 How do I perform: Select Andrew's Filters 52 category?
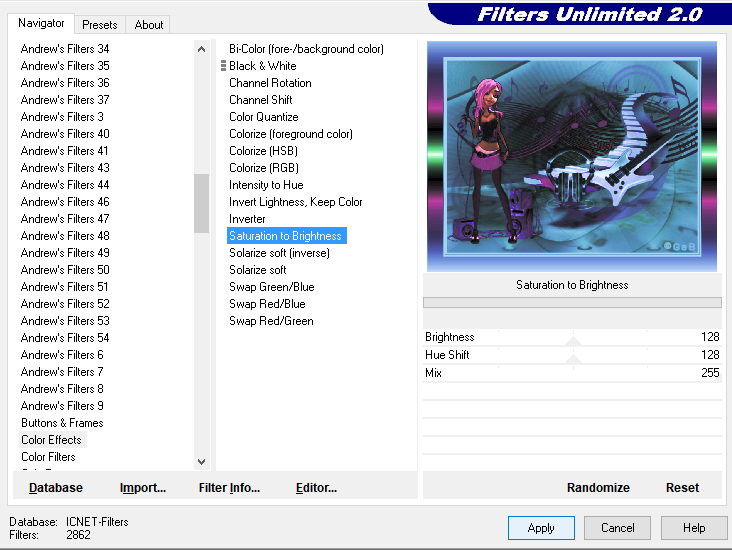coord(65,304)
